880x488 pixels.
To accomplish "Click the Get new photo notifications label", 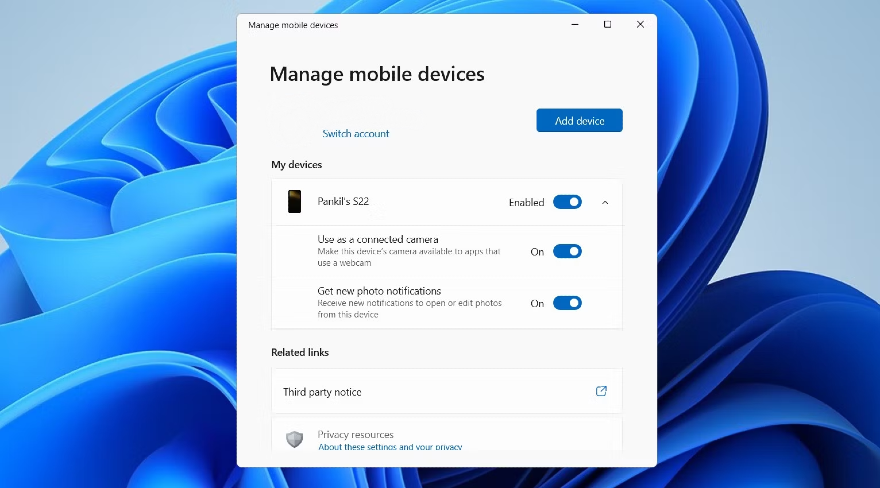I will click(x=379, y=291).
